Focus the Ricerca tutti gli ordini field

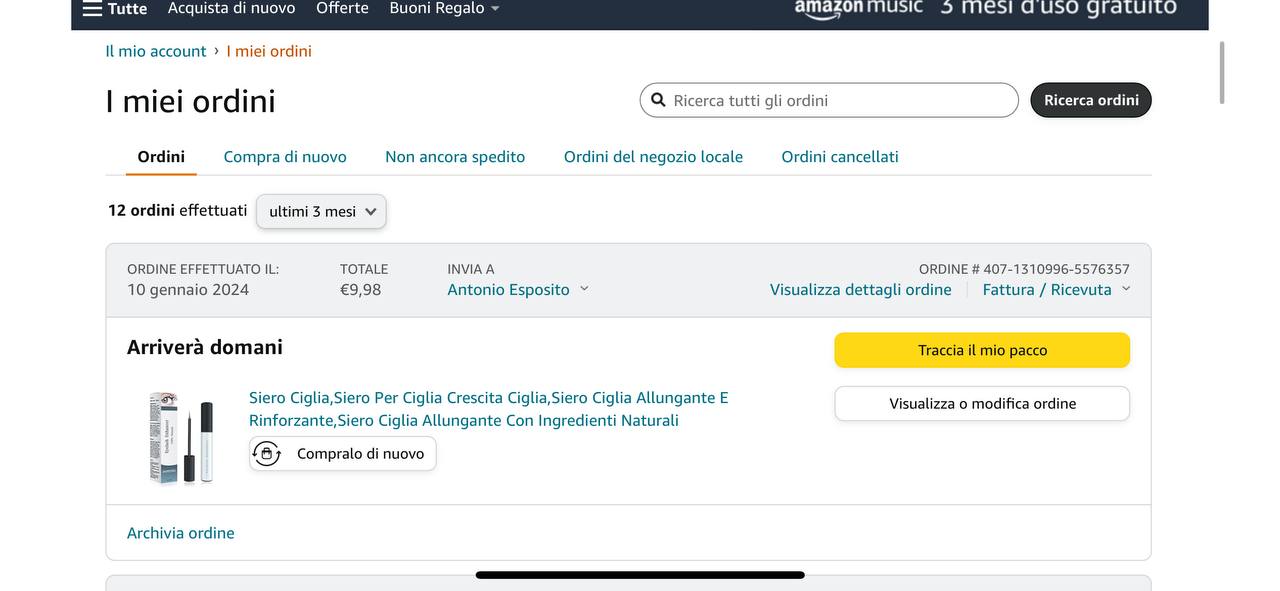click(840, 100)
